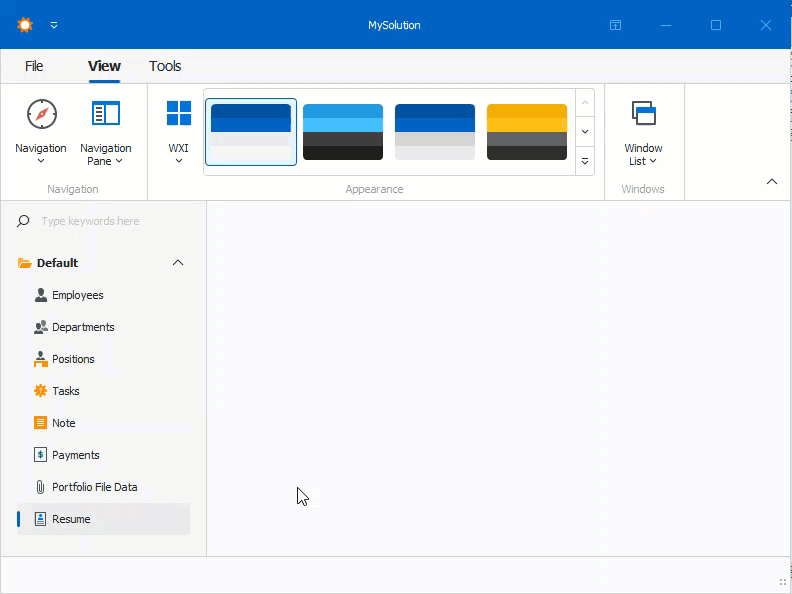
Task: Minimize the MySolution window
Action: tap(666, 25)
